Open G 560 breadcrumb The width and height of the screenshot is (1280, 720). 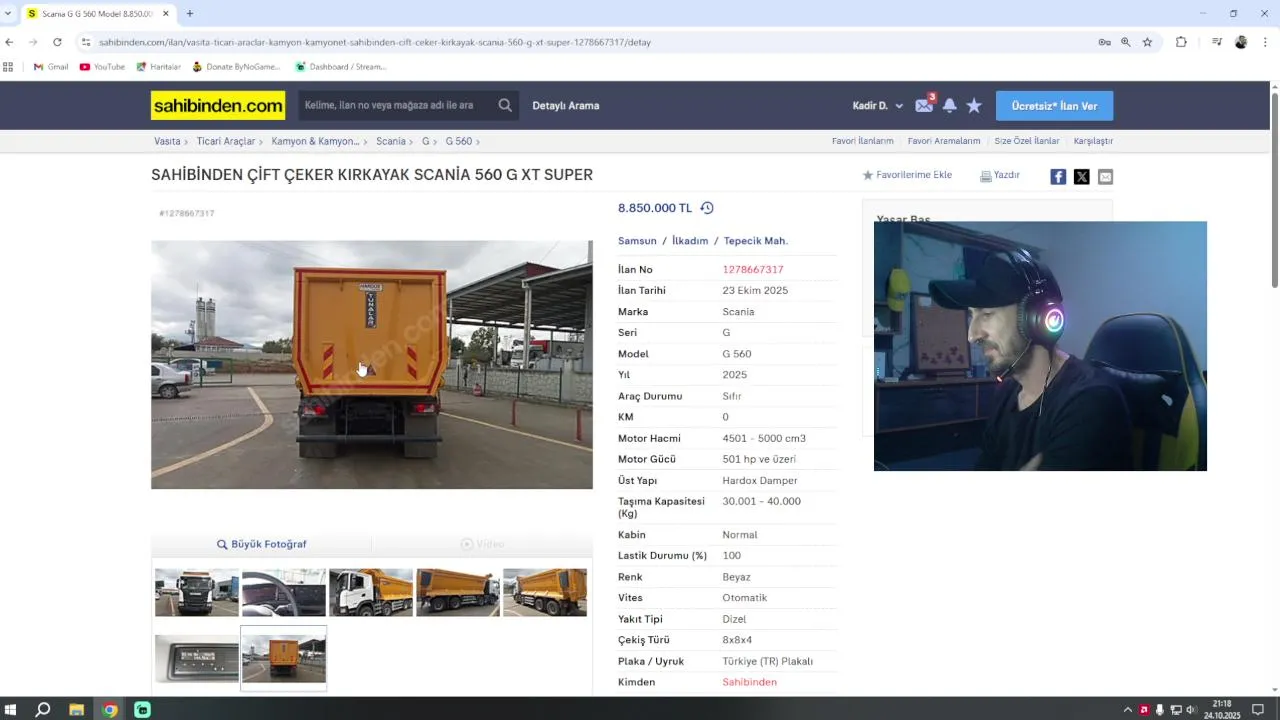459,141
